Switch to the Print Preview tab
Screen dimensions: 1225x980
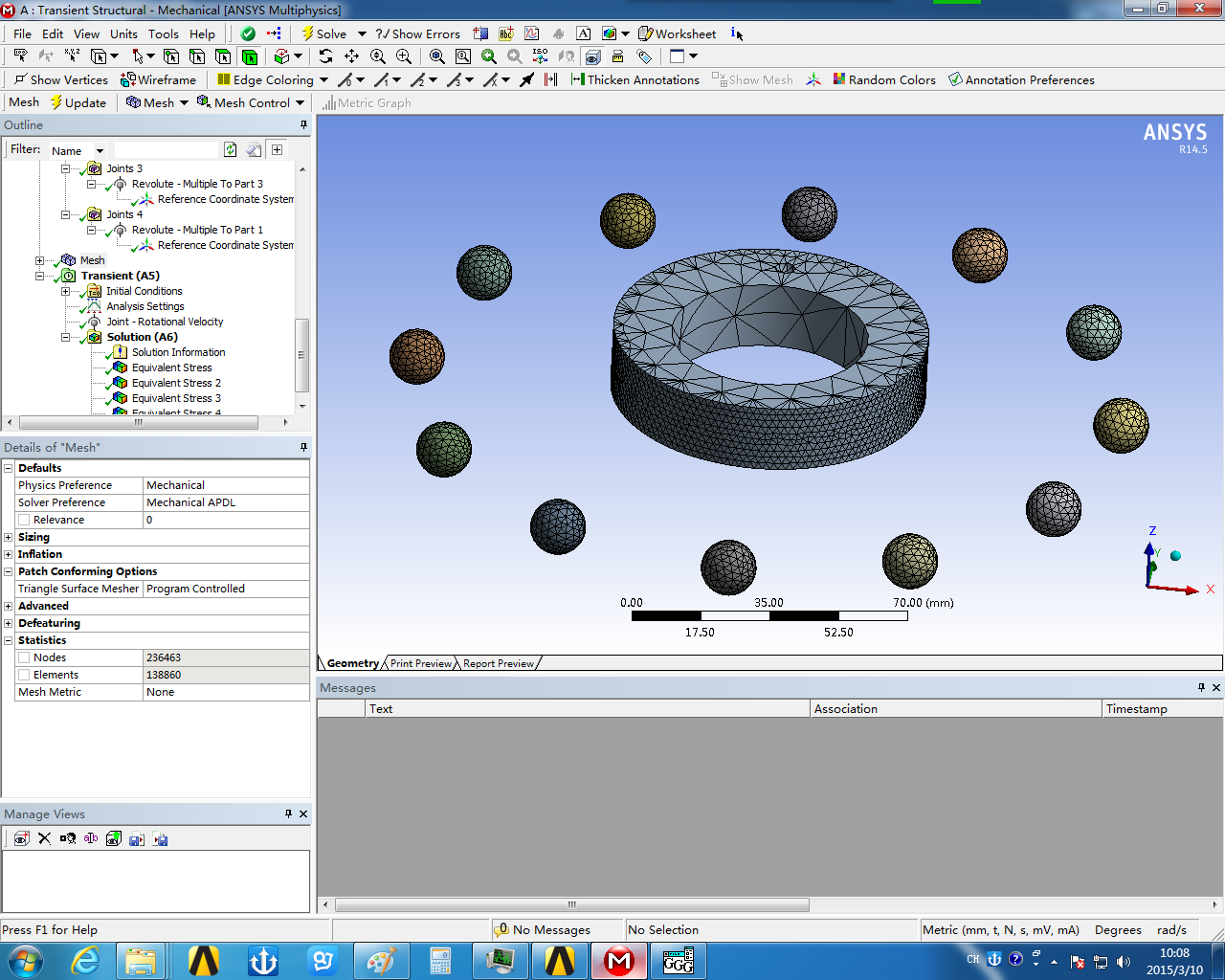[420, 663]
